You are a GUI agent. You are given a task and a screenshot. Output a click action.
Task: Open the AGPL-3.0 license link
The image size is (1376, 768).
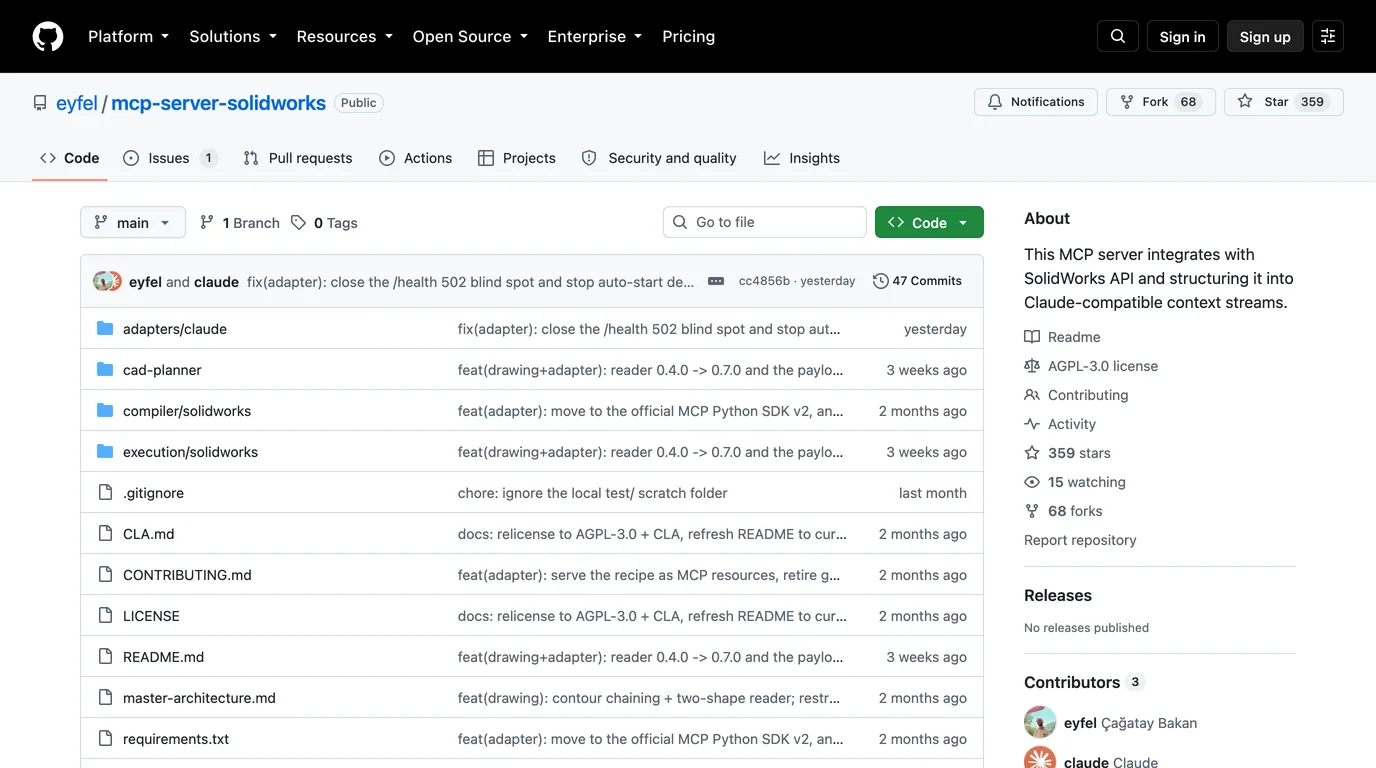(x=1091, y=366)
